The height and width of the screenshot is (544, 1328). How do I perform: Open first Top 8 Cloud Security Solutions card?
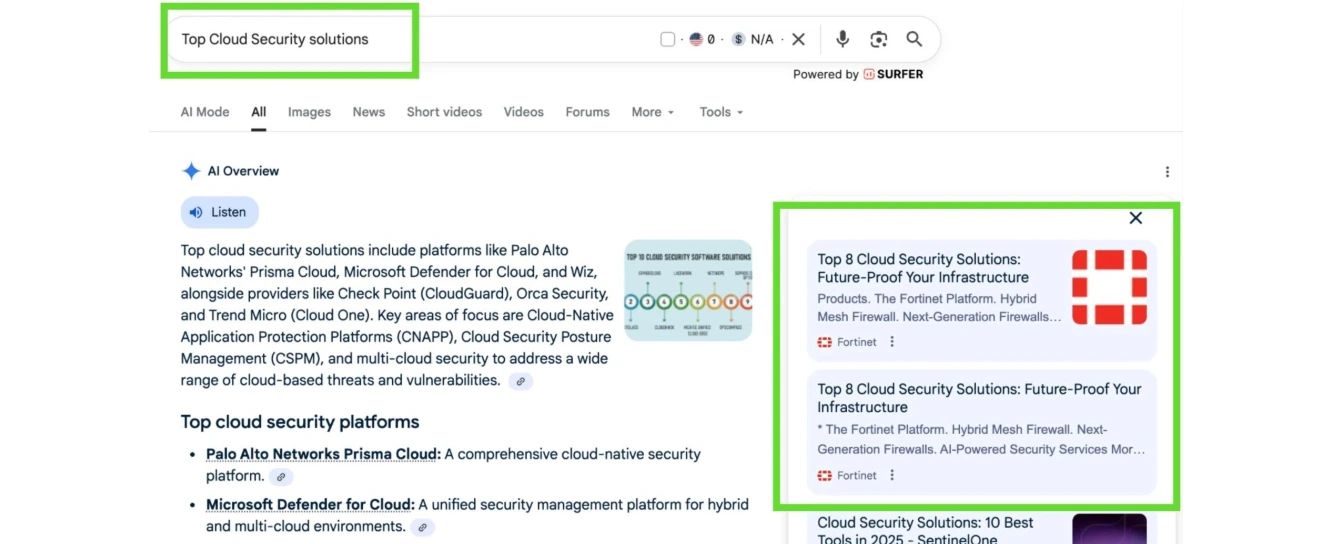pyautogui.click(x=982, y=300)
